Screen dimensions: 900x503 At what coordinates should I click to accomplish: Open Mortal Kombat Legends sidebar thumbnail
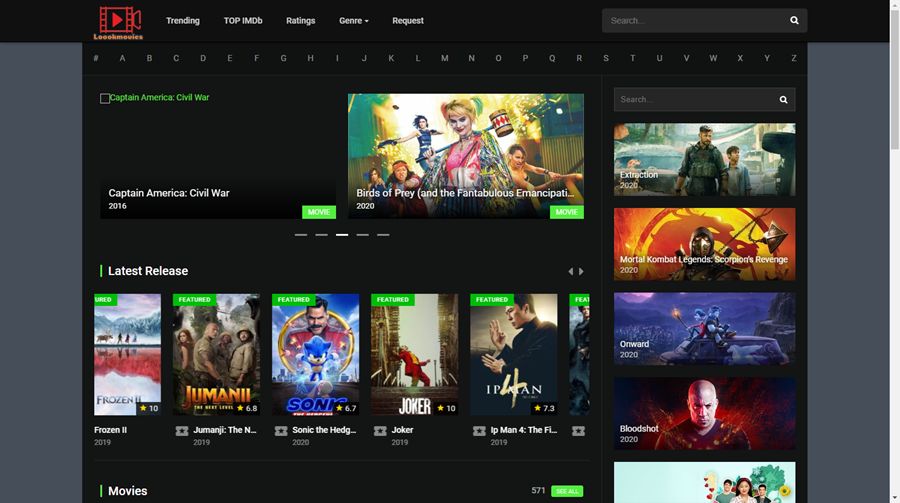click(x=704, y=244)
